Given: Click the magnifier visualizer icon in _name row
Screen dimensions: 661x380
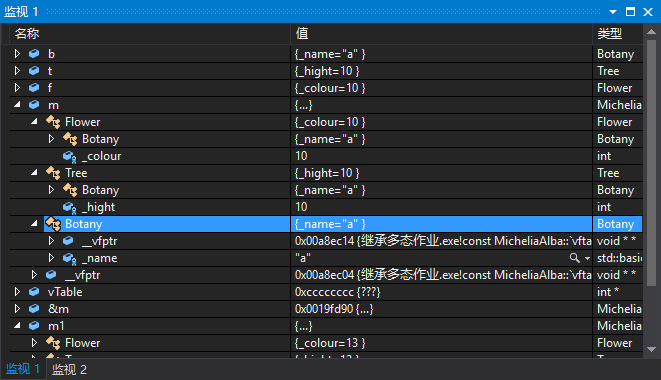Looking at the screenshot, I should click(x=574, y=258).
